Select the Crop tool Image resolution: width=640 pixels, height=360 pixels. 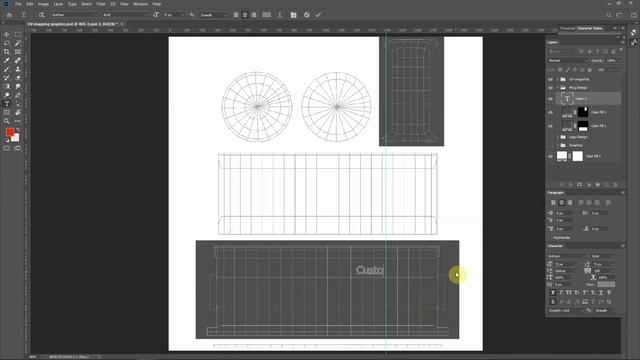pyautogui.click(x=7, y=52)
